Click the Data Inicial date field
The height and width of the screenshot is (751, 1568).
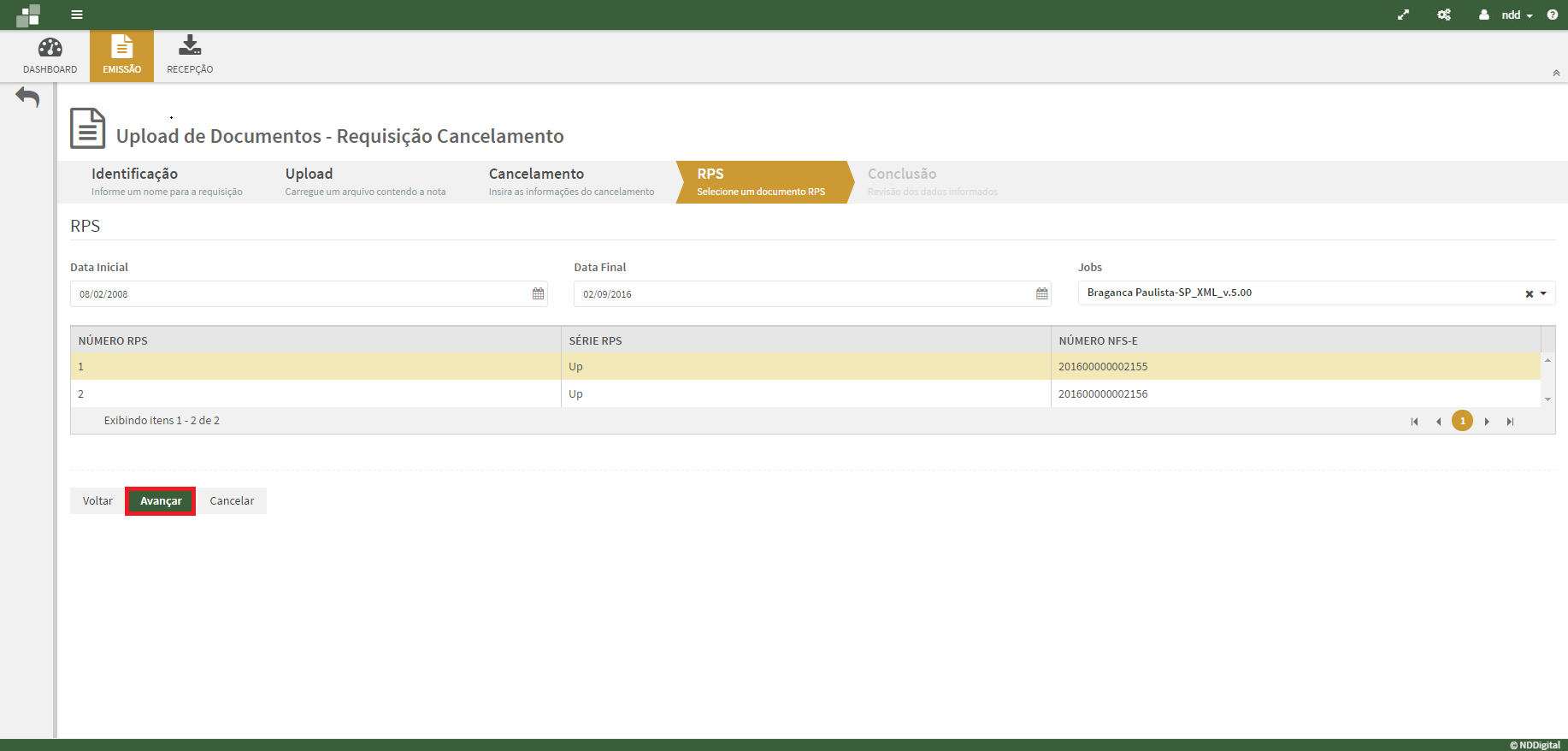pyautogui.click(x=299, y=293)
